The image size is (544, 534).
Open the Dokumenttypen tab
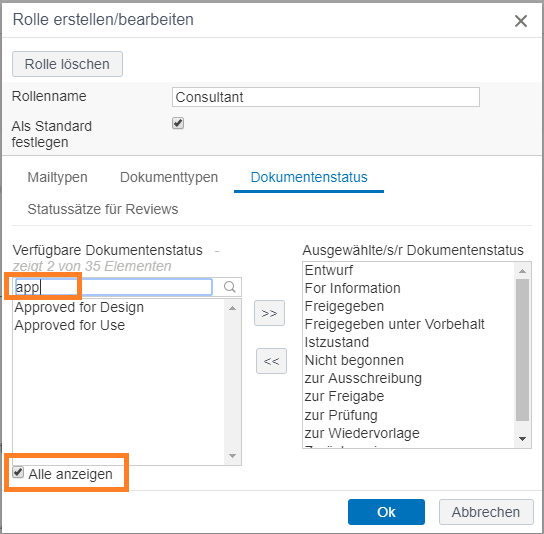pyautogui.click(x=169, y=177)
